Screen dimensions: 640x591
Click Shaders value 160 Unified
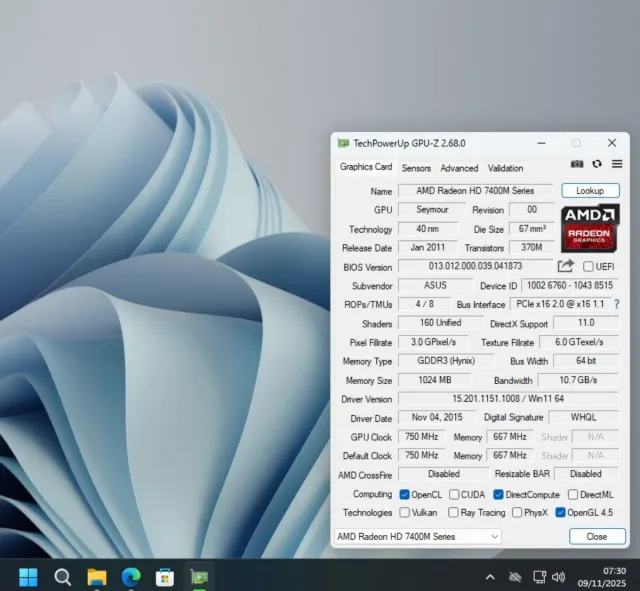click(441, 323)
